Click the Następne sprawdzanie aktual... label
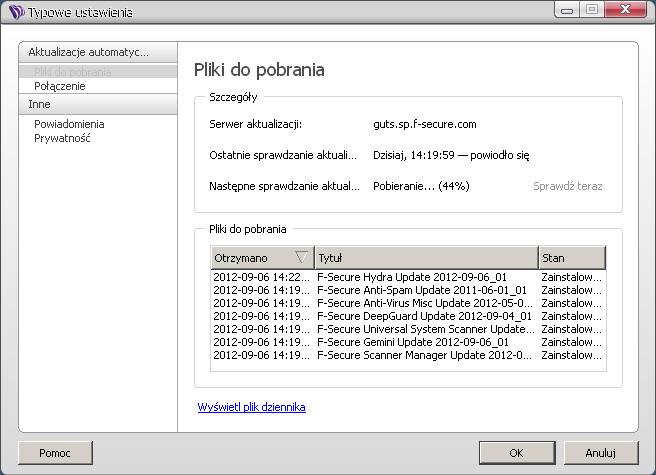 pos(284,186)
